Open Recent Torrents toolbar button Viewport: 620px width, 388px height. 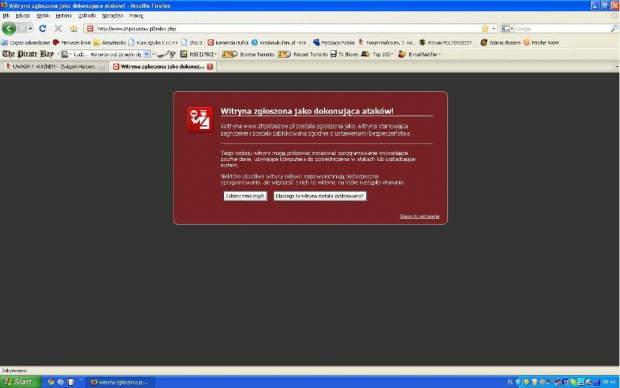coord(303,54)
